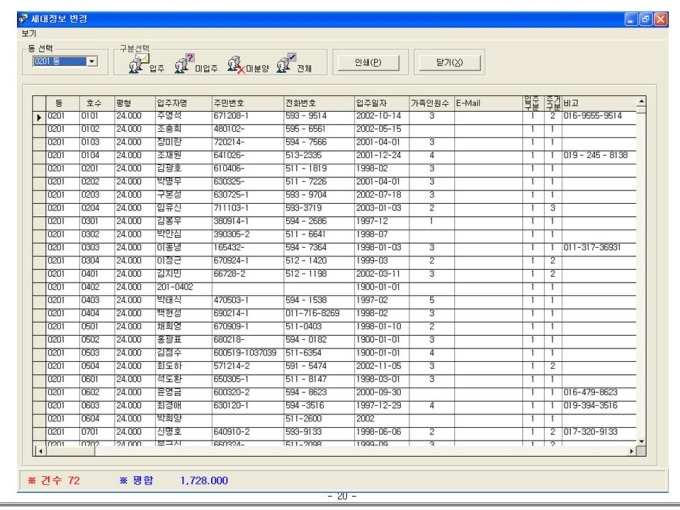Click 주민번호 cell 630325-
The width and height of the screenshot is (680, 510).
[x=247, y=182]
